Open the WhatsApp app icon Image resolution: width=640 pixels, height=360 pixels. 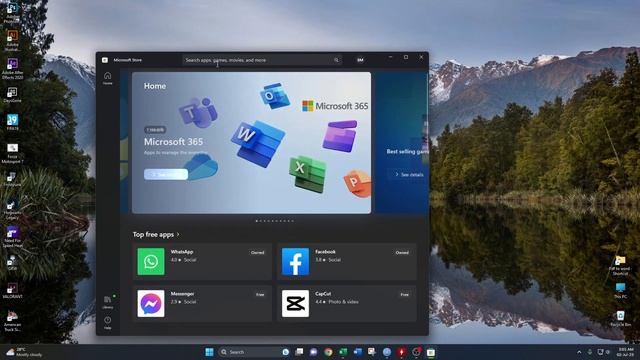coord(151,262)
